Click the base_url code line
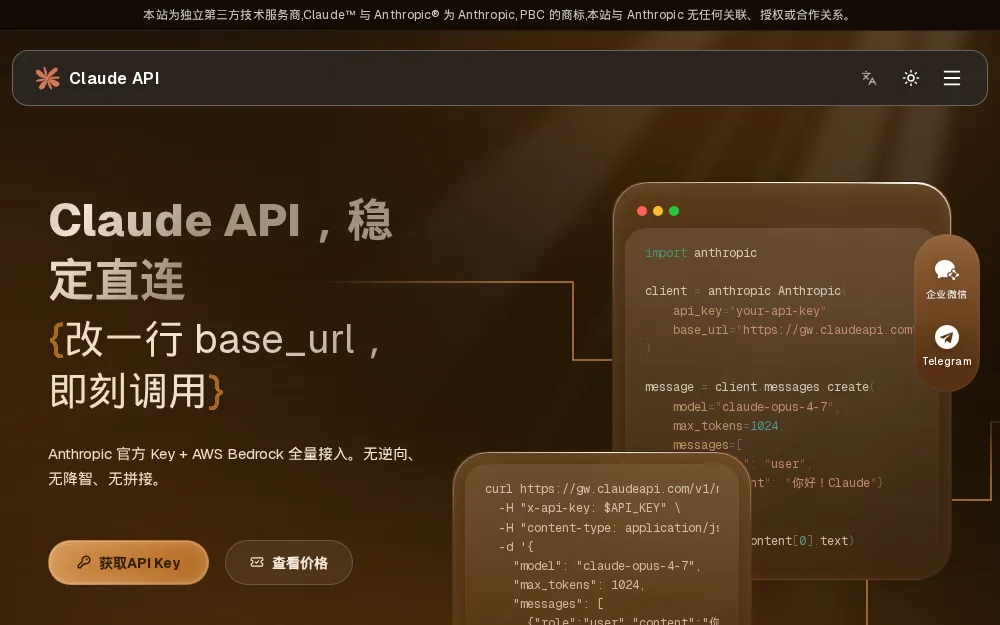 (793, 330)
